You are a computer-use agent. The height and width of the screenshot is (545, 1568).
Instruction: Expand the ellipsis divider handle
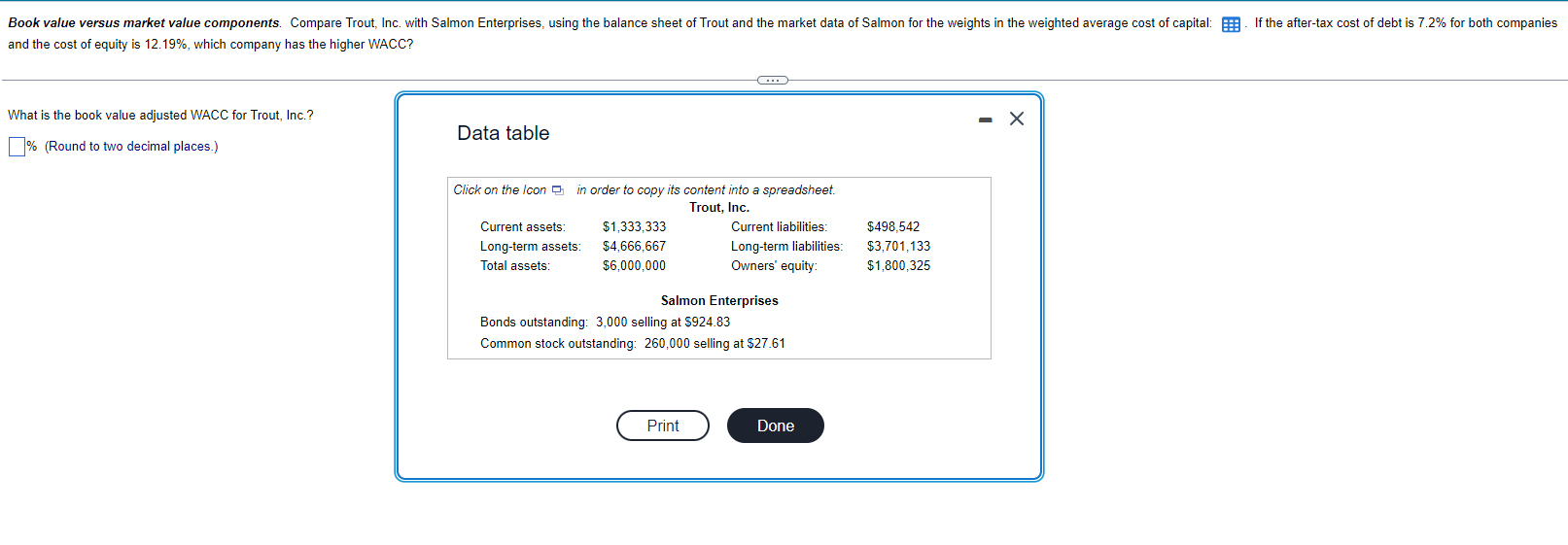pos(773,80)
